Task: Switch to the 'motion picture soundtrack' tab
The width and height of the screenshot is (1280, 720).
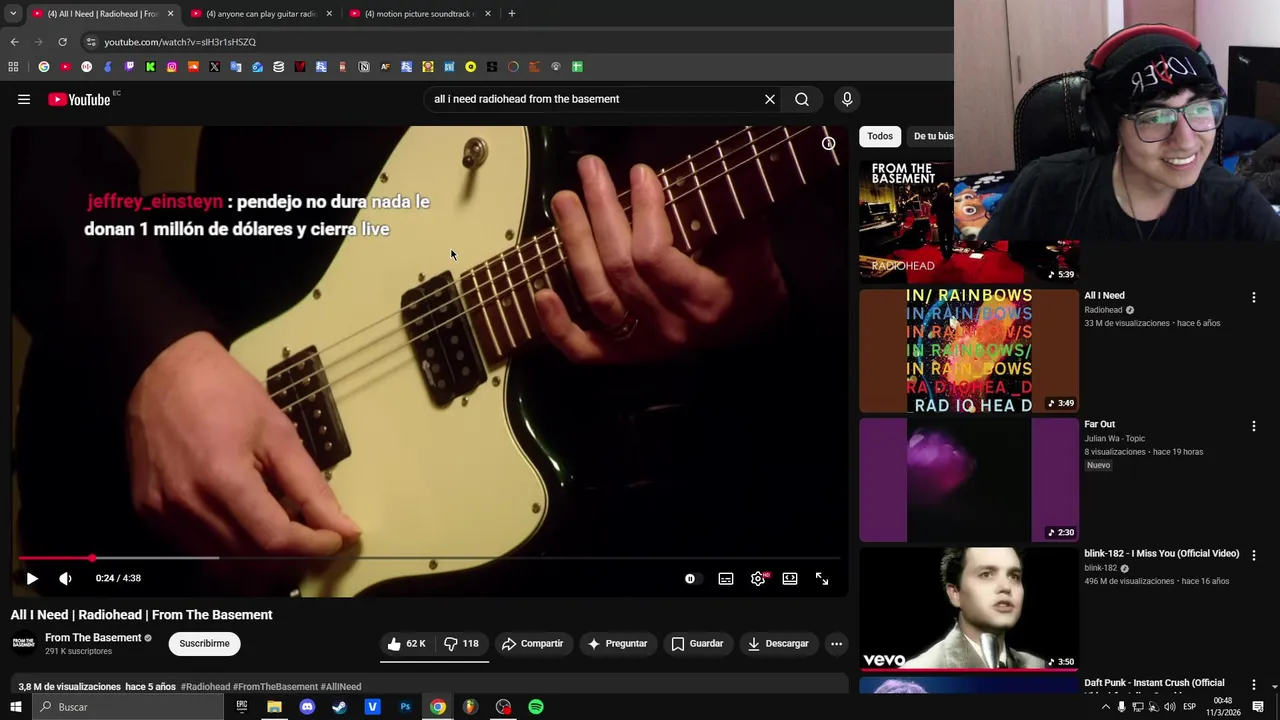Action: pos(418,14)
